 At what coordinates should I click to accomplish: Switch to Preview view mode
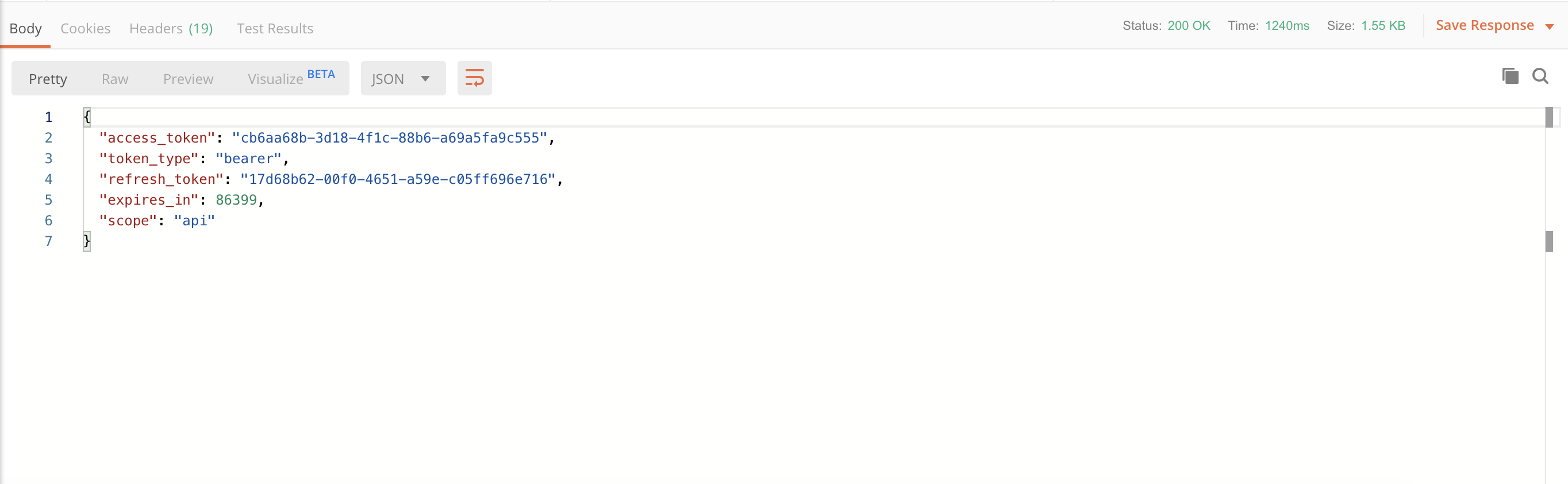coord(188,79)
